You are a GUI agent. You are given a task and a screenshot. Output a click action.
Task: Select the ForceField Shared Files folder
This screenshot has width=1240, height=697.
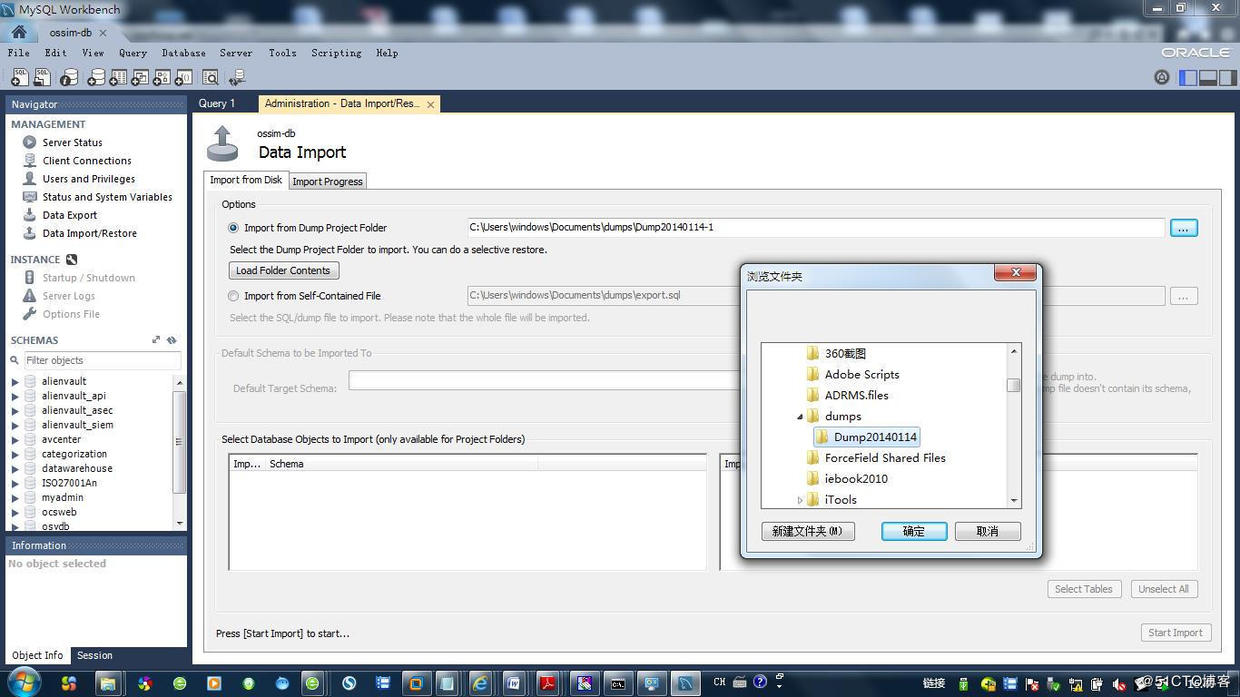(876, 458)
